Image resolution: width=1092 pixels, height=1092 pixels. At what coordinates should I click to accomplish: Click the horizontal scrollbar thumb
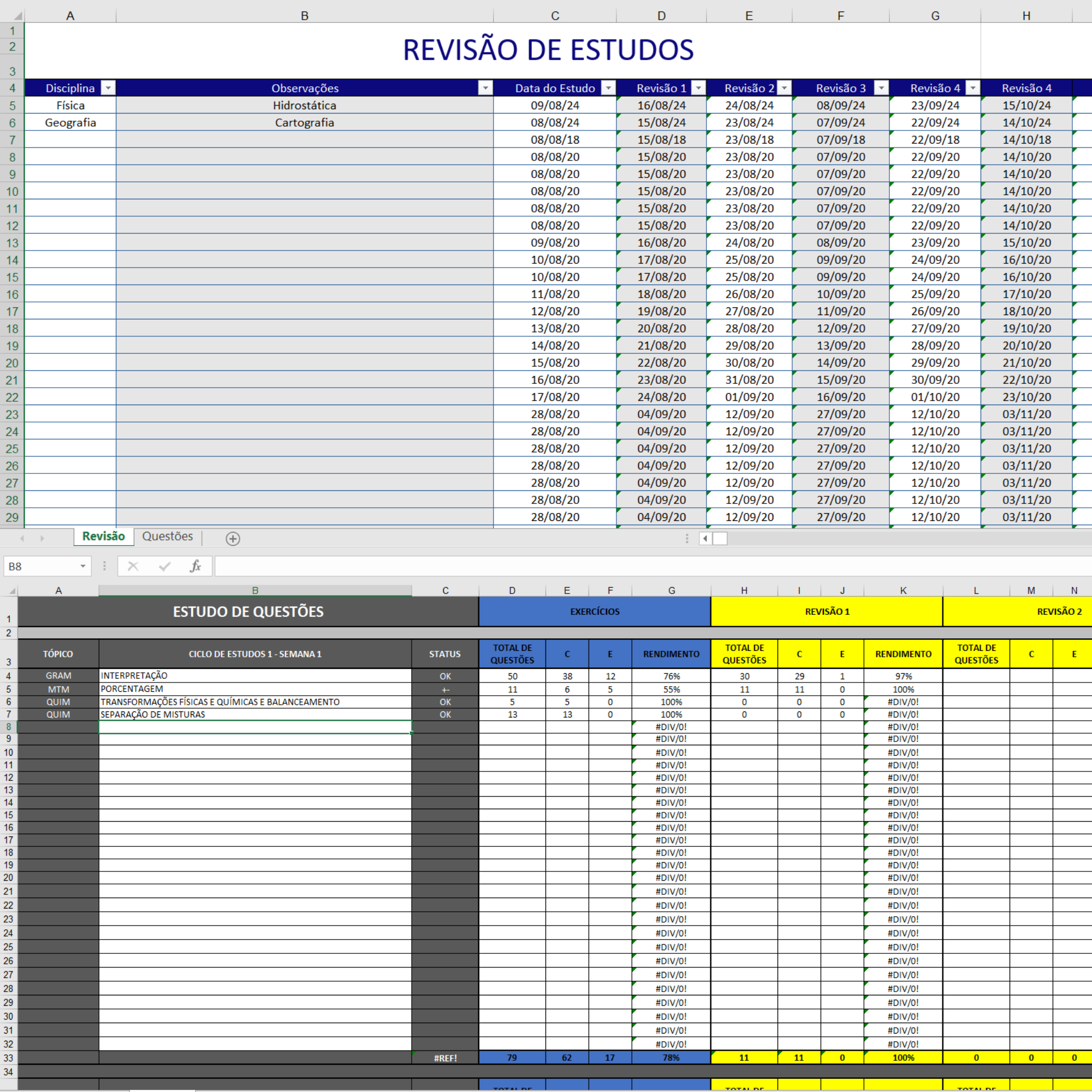coord(720,538)
